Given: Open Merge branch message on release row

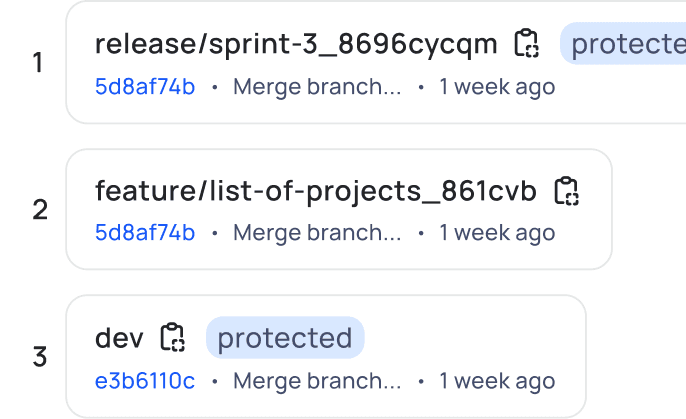Looking at the screenshot, I should 317,87.
